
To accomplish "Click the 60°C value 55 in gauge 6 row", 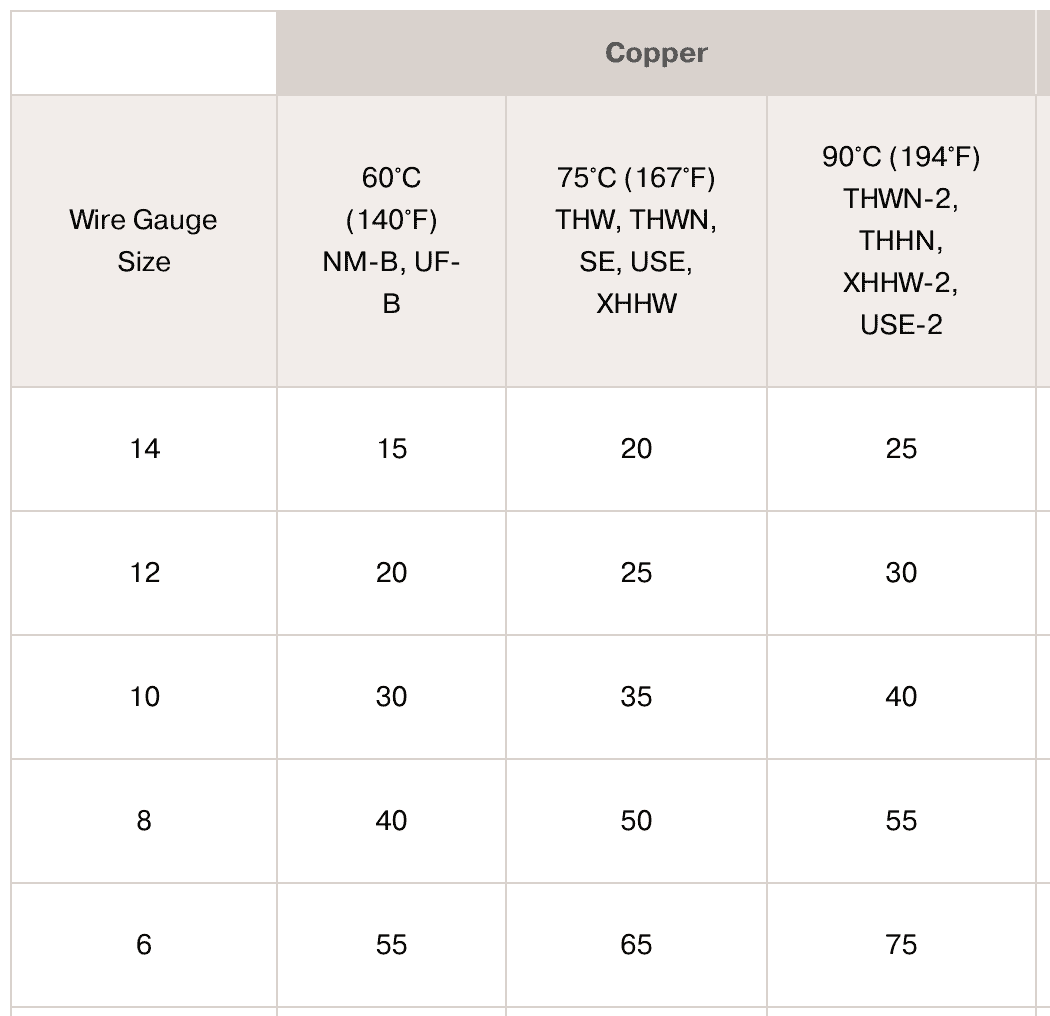I will click(x=392, y=945).
